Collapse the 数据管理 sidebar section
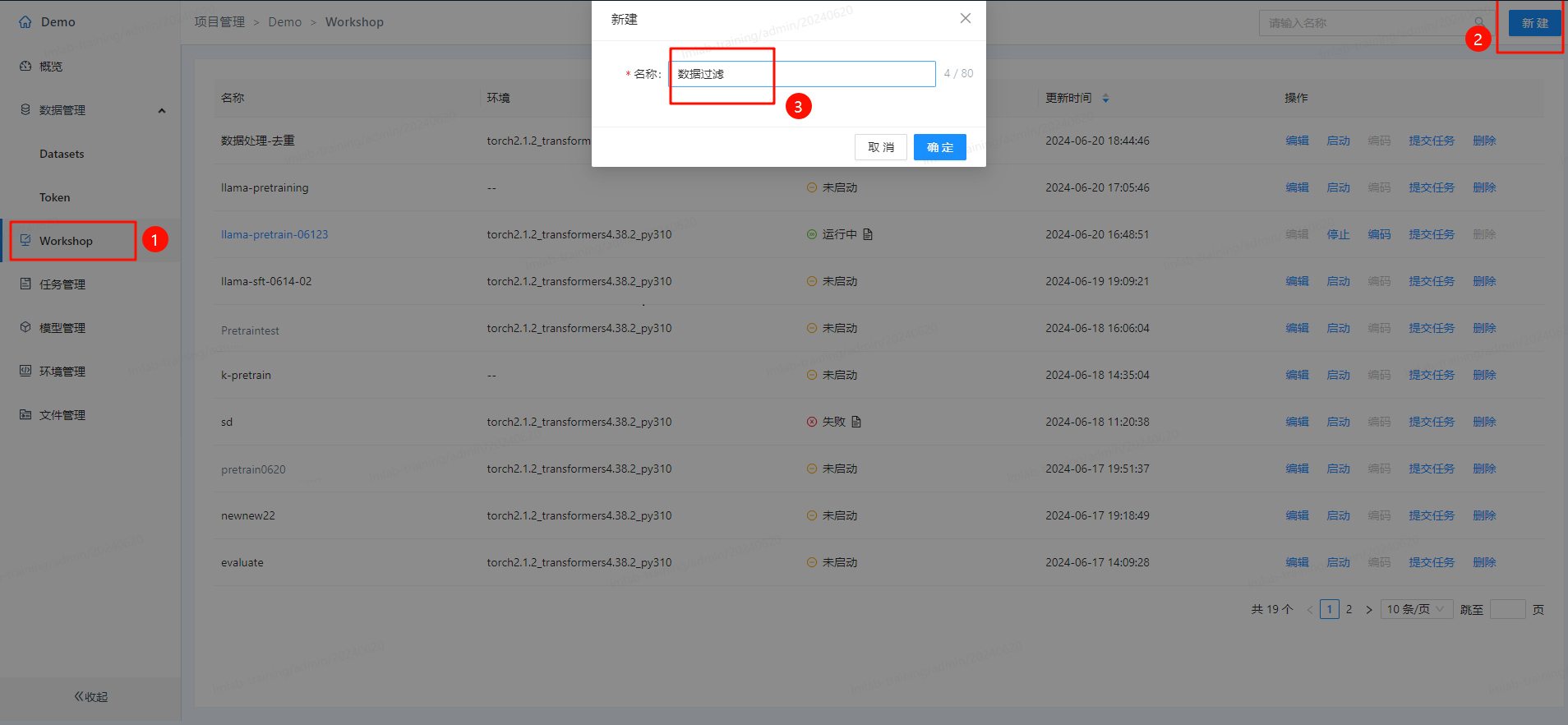This screenshot has height=725, width=1568. pyautogui.click(x=162, y=110)
